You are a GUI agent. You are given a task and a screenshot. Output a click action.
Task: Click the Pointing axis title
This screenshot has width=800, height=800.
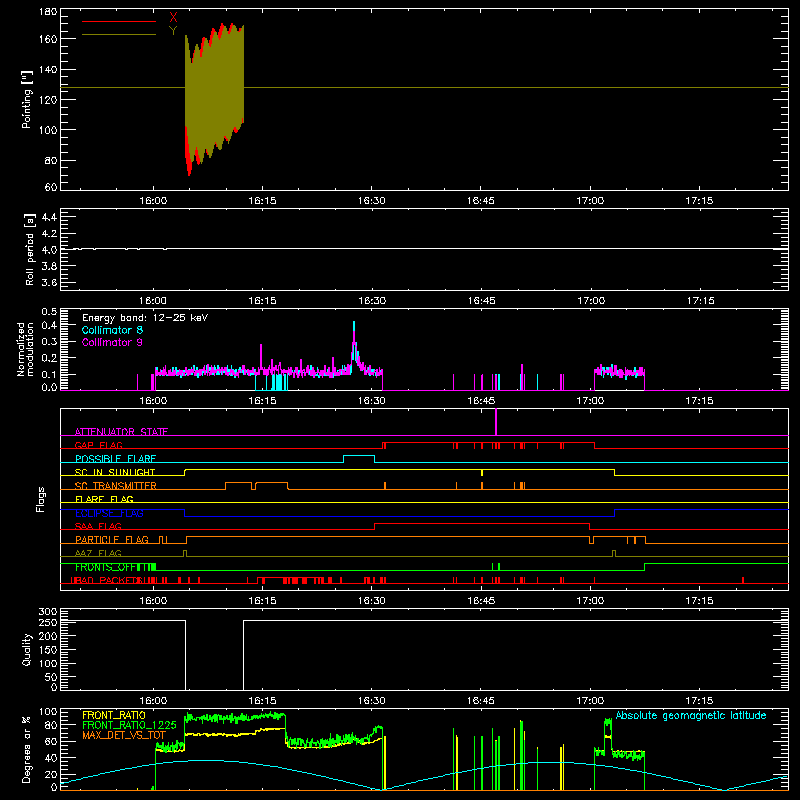(27, 99)
